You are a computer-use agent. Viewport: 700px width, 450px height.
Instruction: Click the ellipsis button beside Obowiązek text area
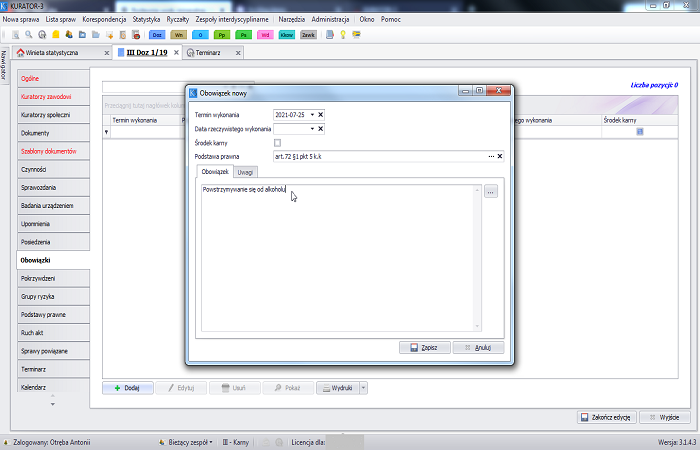click(491, 192)
